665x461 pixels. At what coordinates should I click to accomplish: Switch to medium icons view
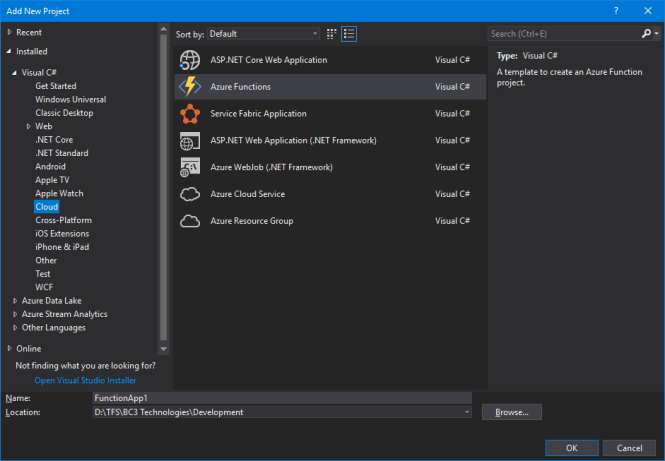click(x=332, y=34)
